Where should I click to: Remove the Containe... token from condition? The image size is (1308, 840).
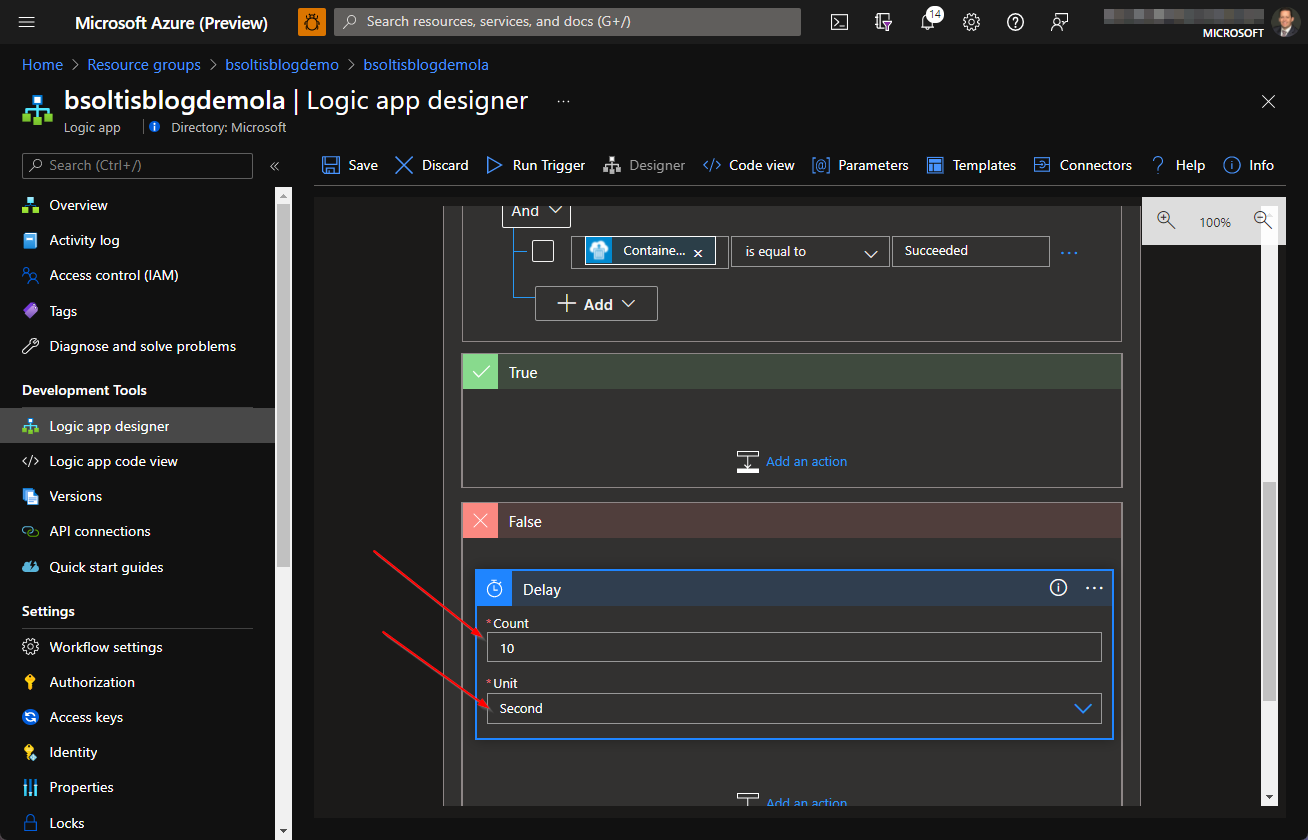click(x=698, y=253)
